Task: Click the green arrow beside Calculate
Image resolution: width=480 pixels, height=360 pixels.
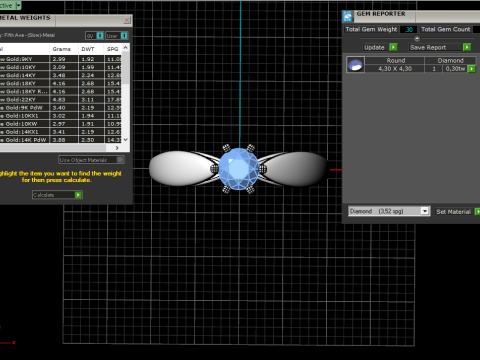Action: pyautogui.click(x=78, y=195)
